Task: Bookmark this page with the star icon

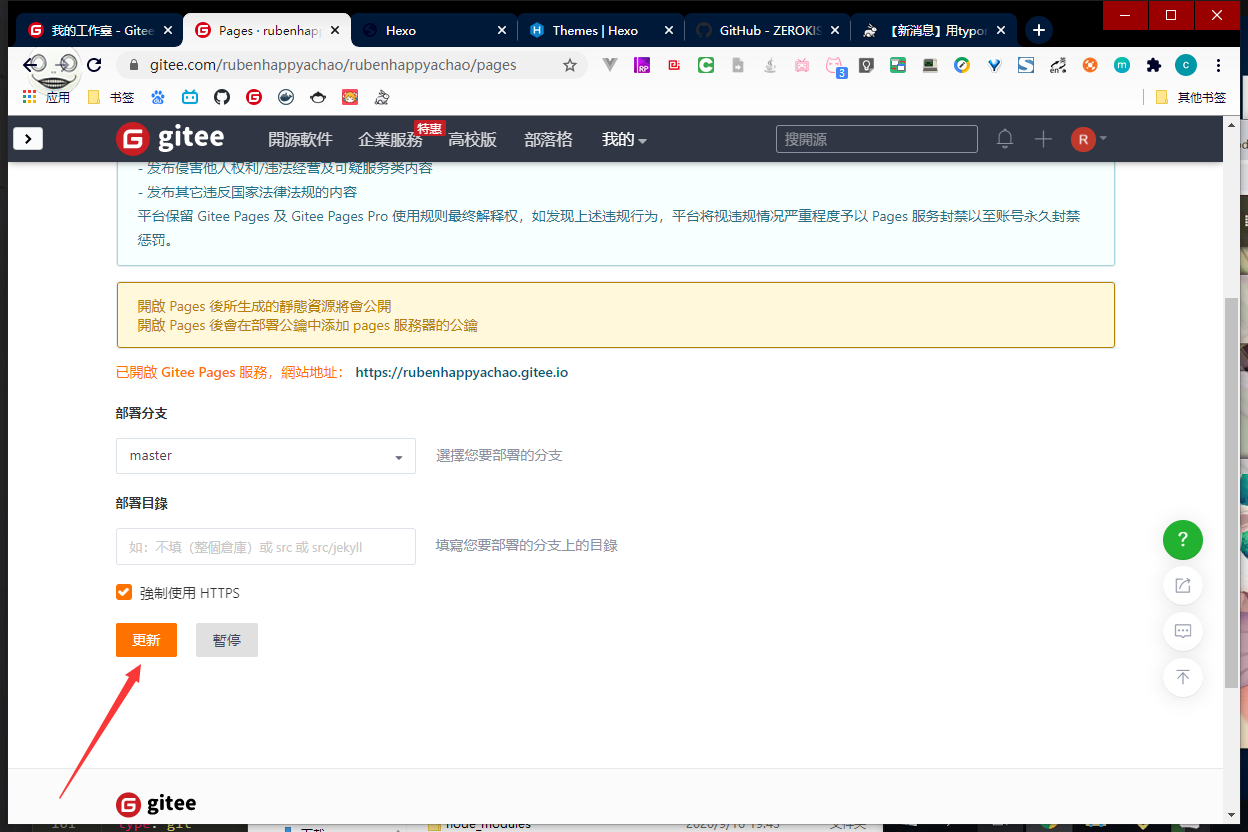Action: tap(570, 65)
